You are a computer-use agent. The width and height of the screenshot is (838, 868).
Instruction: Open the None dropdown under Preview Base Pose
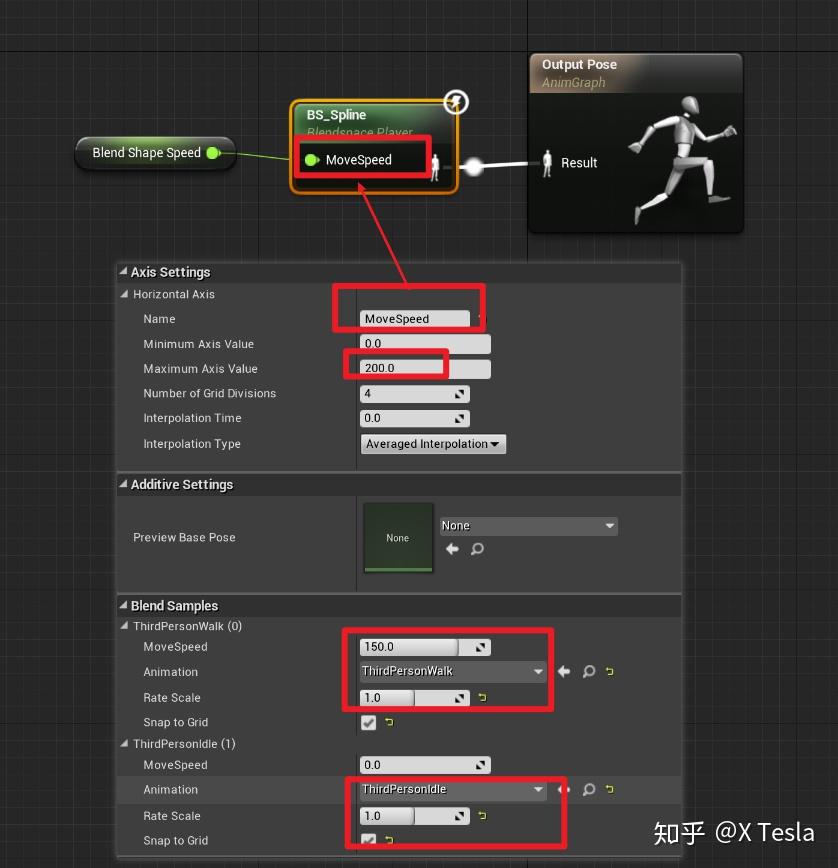pyautogui.click(x=528, y=525)
